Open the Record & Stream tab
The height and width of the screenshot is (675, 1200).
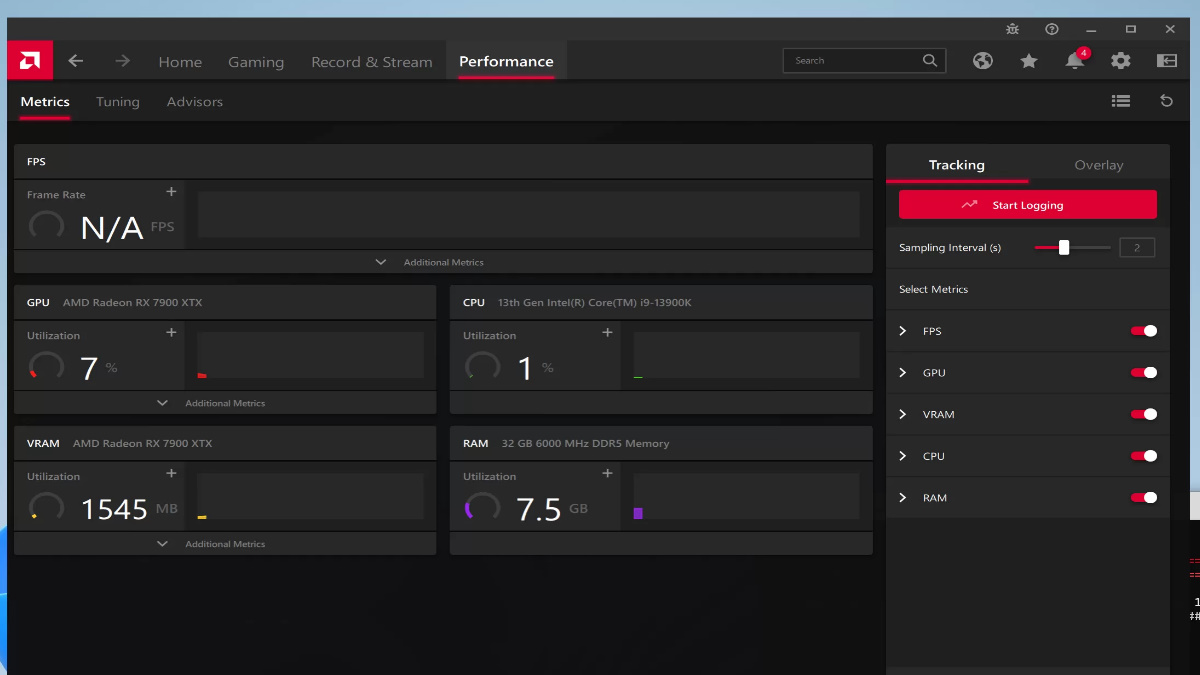(x=372, y=62)
